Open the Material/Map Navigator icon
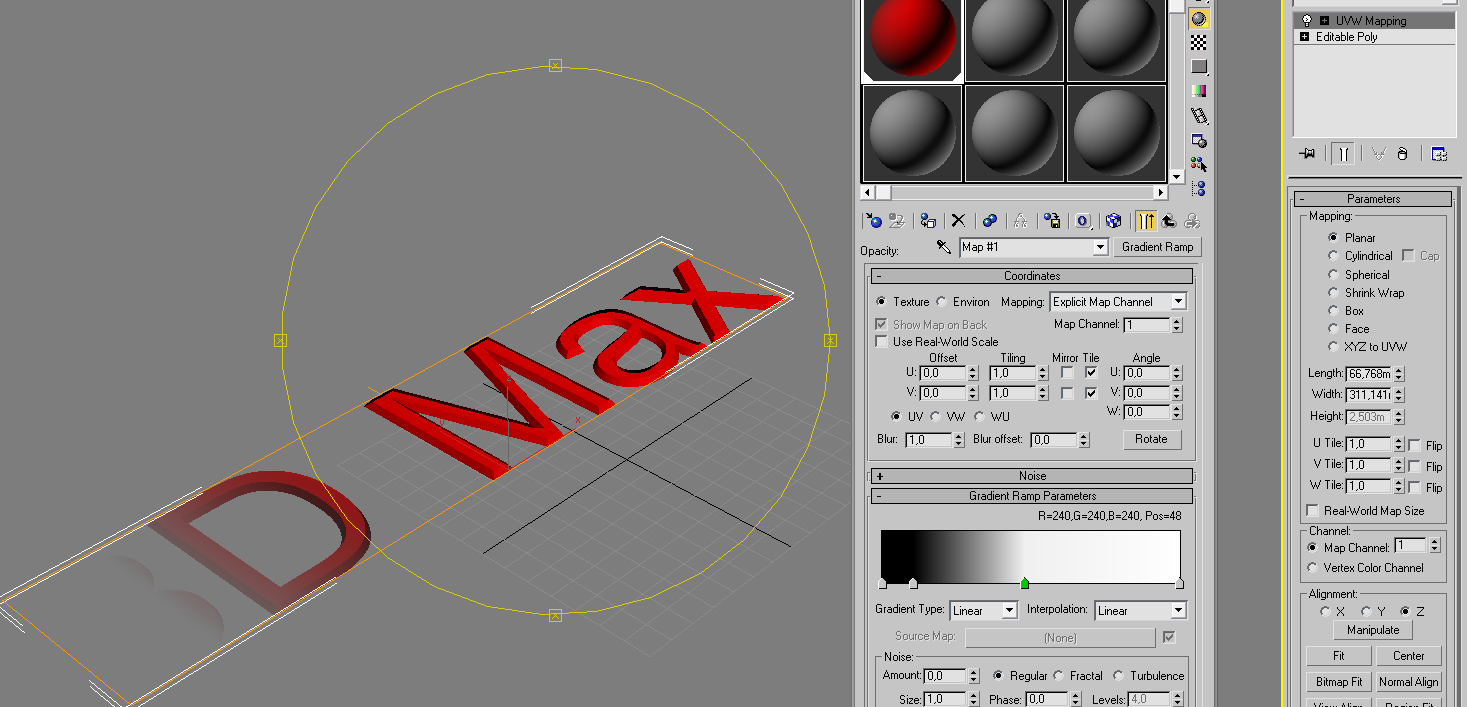This screenshot has height=707, width=1467. [x=1198, y=188]
